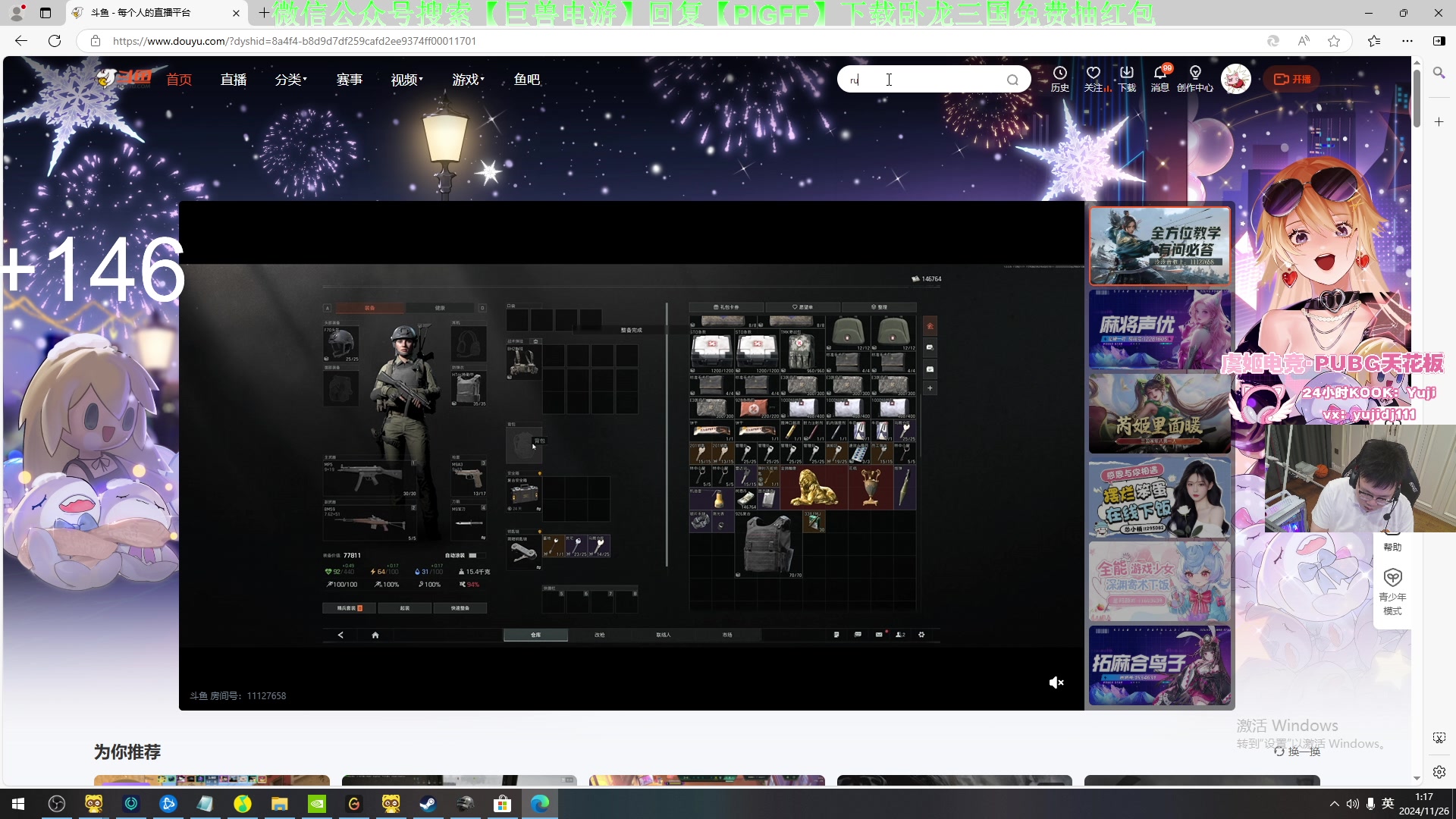Select the 全方位教学 stream thumbnail
This screenshot has width=1456, height=819.
pyautogui.click(x=1159, y=246)
